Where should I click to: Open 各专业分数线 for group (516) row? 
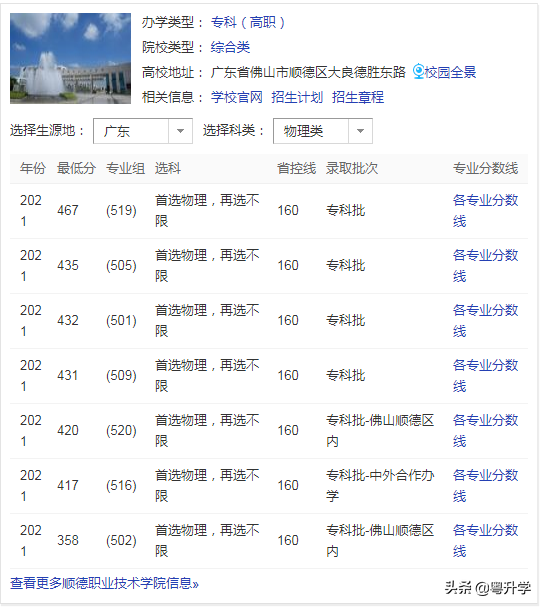pos(485,485)
